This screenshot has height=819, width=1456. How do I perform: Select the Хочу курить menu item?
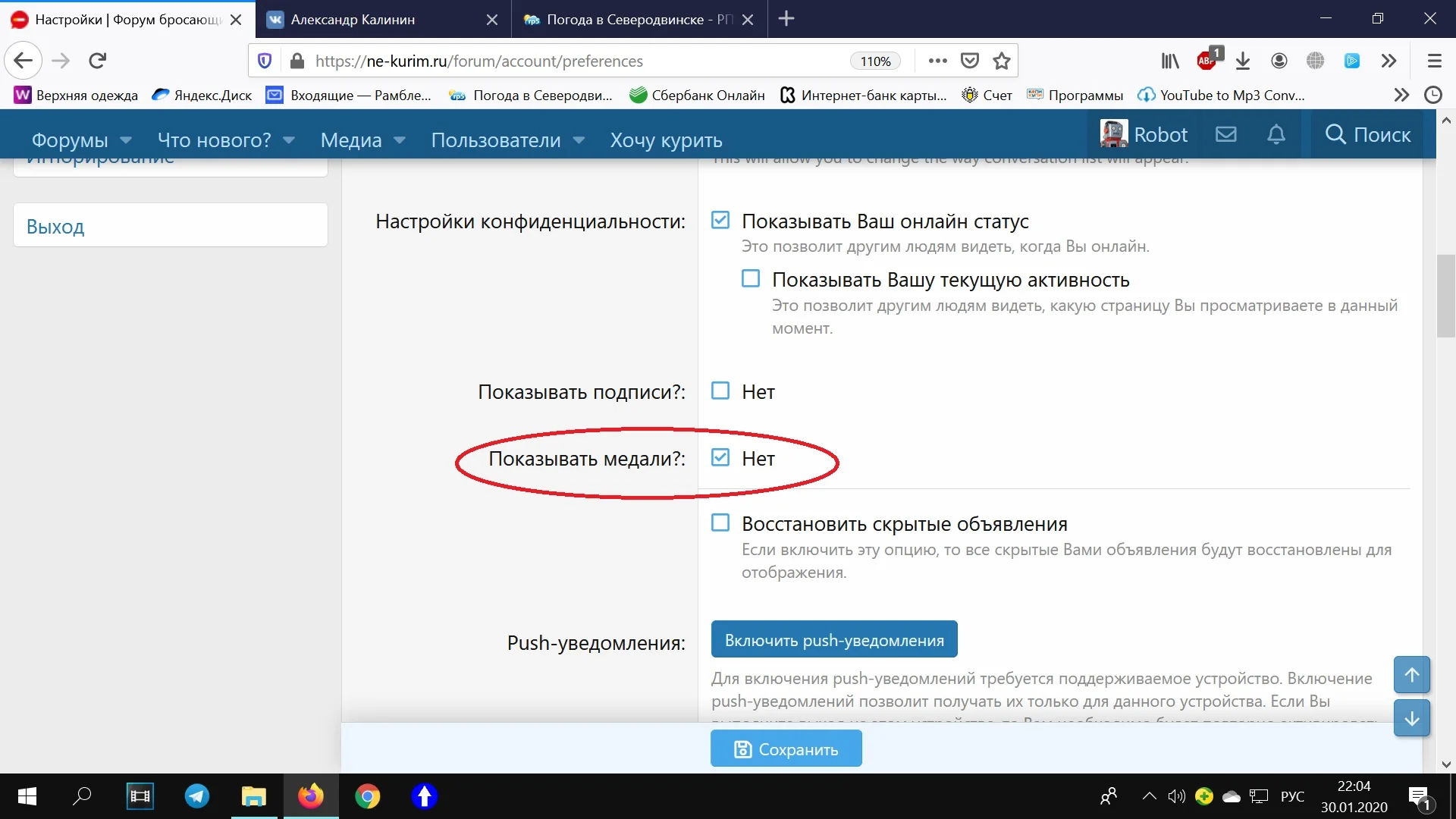point(667,140)
